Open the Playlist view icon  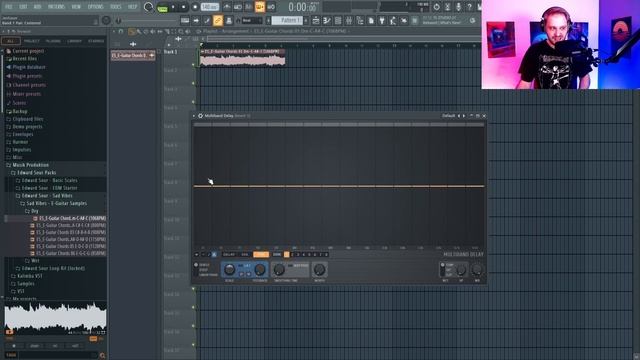316,20
